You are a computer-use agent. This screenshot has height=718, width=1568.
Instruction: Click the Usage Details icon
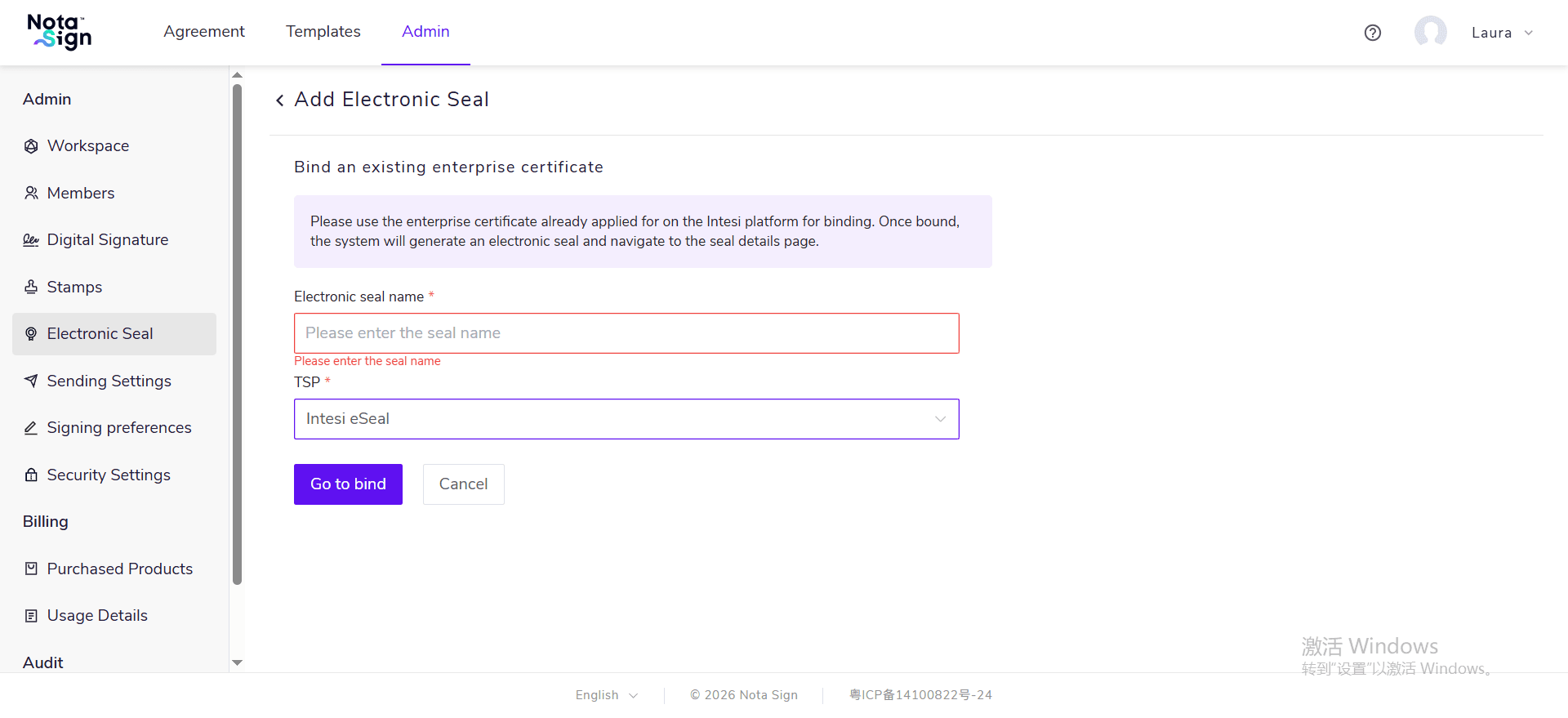tap(31, 616)
